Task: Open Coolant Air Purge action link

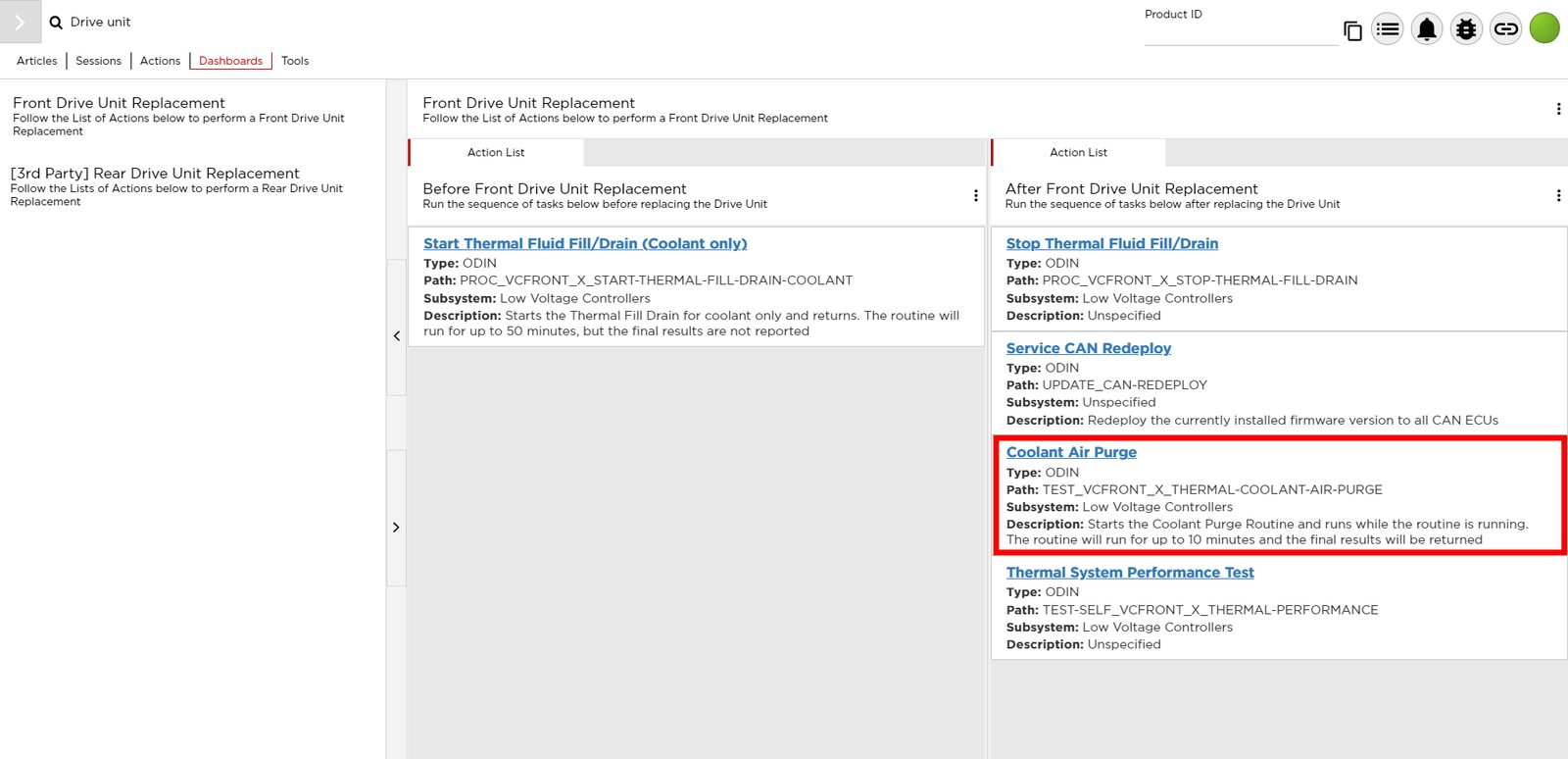Action: pyautogui.click(x=1071, y=452)
